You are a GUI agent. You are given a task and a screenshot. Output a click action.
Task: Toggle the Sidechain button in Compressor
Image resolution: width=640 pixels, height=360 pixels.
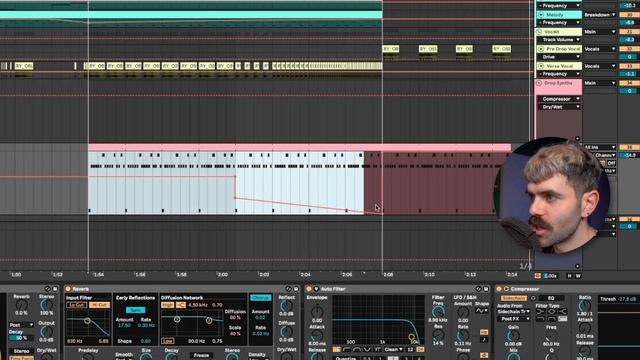coord(514,298)
